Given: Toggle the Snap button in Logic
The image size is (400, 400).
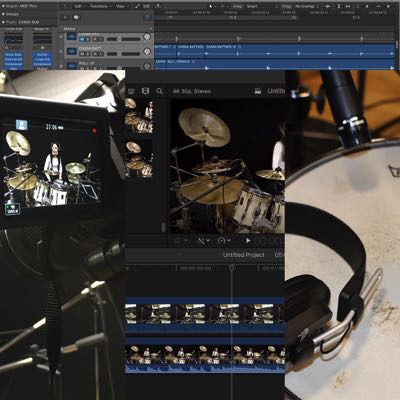Looking at the screenshot, I should [237, 6].
